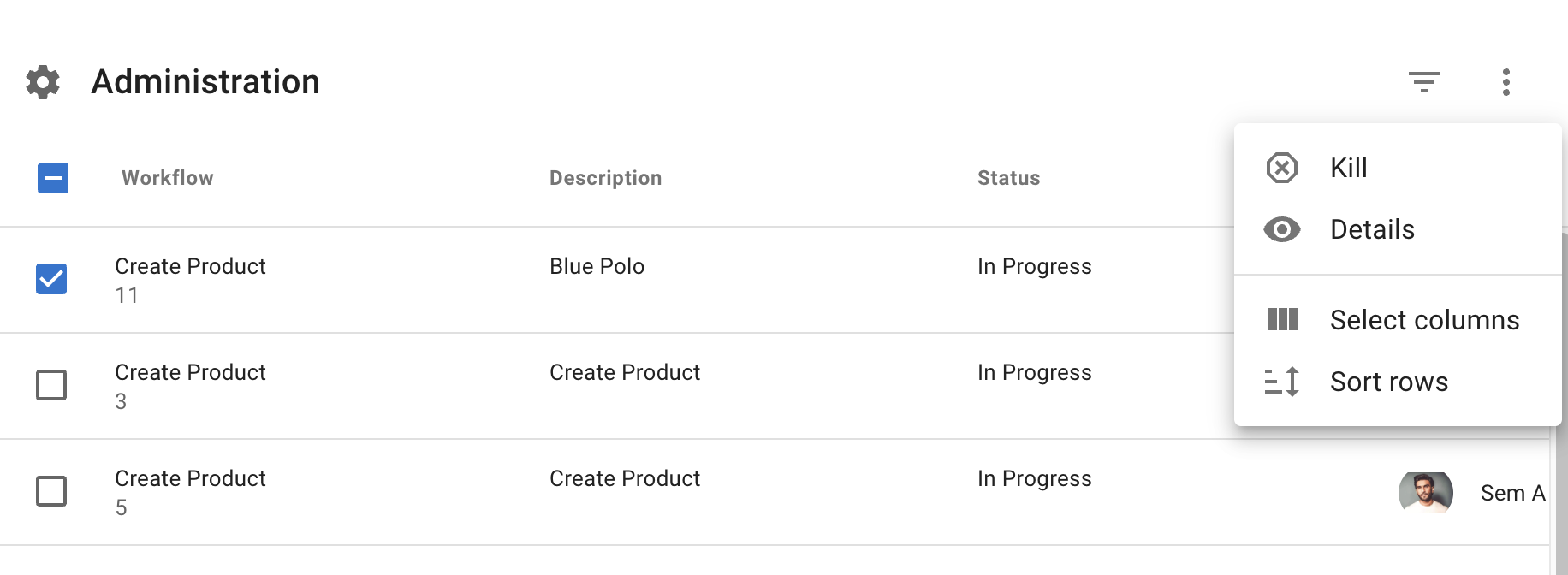
Task: Click the Select columns icon
Action: pos(1281,320)
